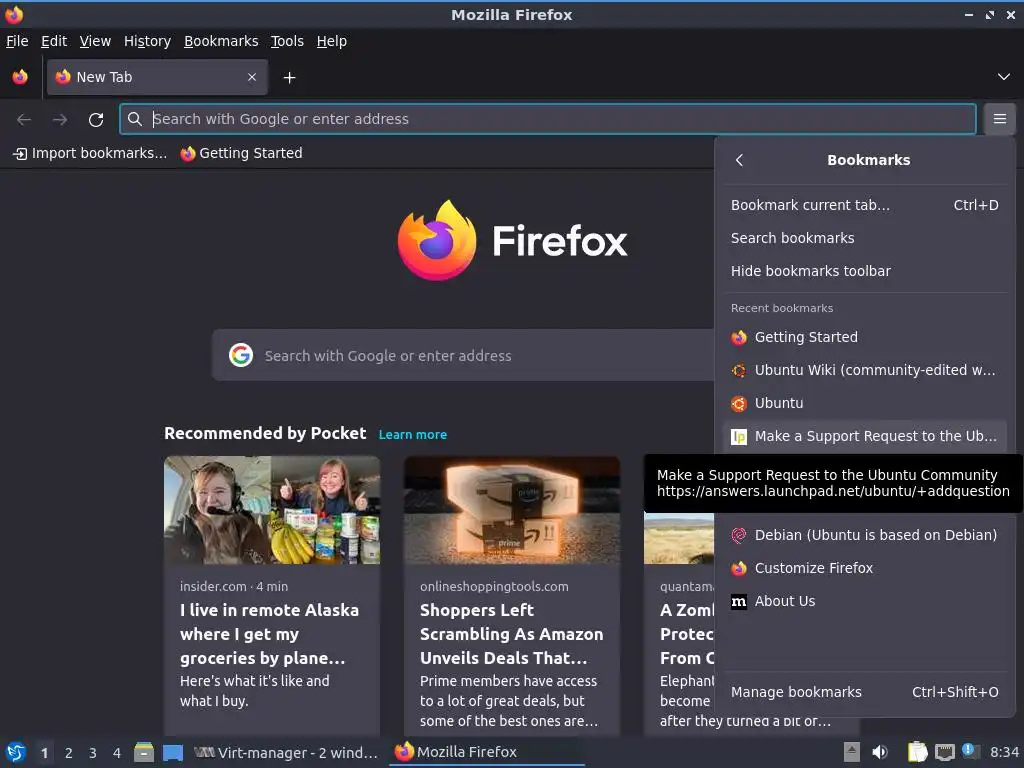Open Getting Started in bookmarks toolbar
Viewport: 1024px width, 768px height.
tap(242, 153)
